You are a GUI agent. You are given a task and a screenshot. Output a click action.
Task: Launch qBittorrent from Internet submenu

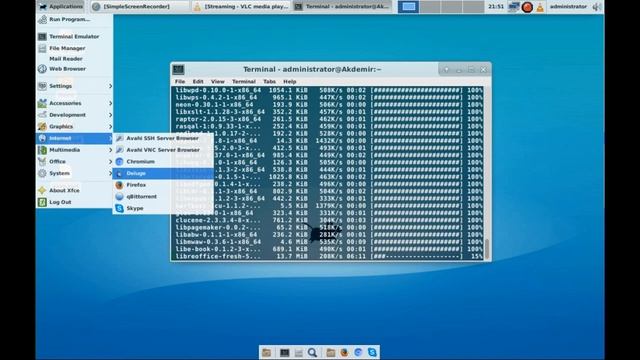pyautogui.click(x=163, y=197)
